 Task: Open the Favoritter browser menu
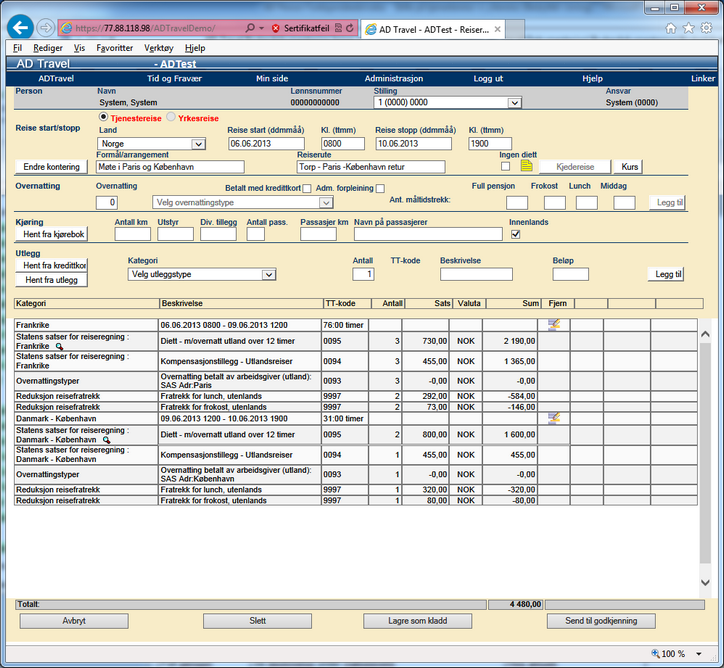coord(114,47)
